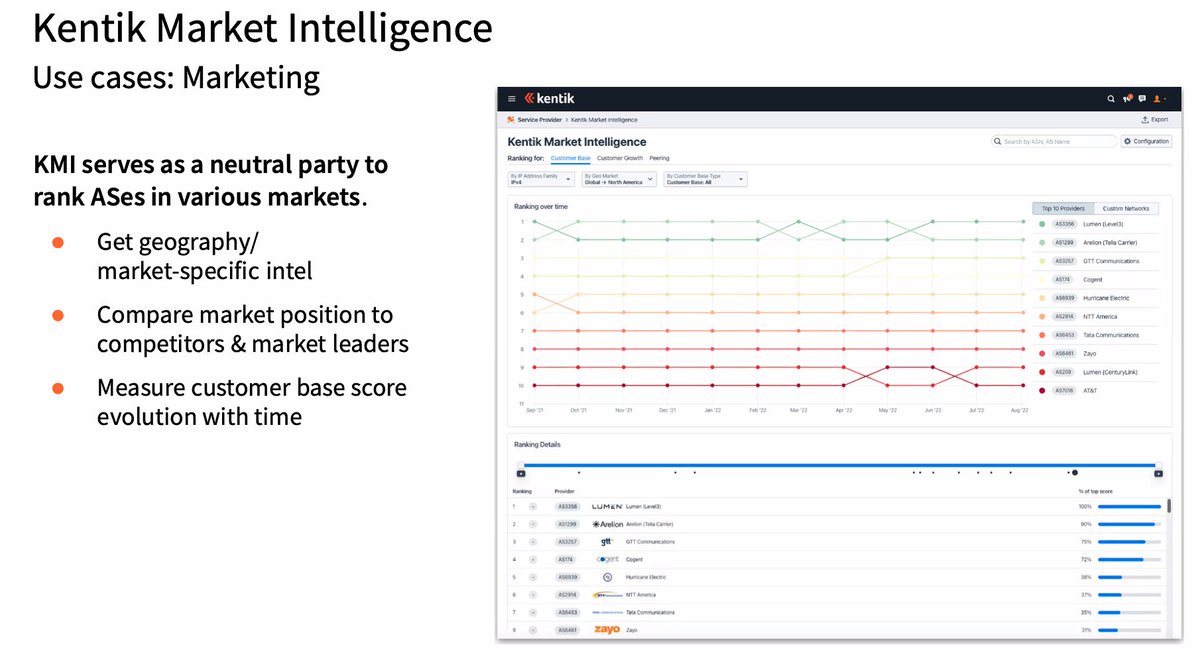Select Lumen (CenturyLink) in chart legend
Screen dimensions: 1200x649
(1110, 372)
